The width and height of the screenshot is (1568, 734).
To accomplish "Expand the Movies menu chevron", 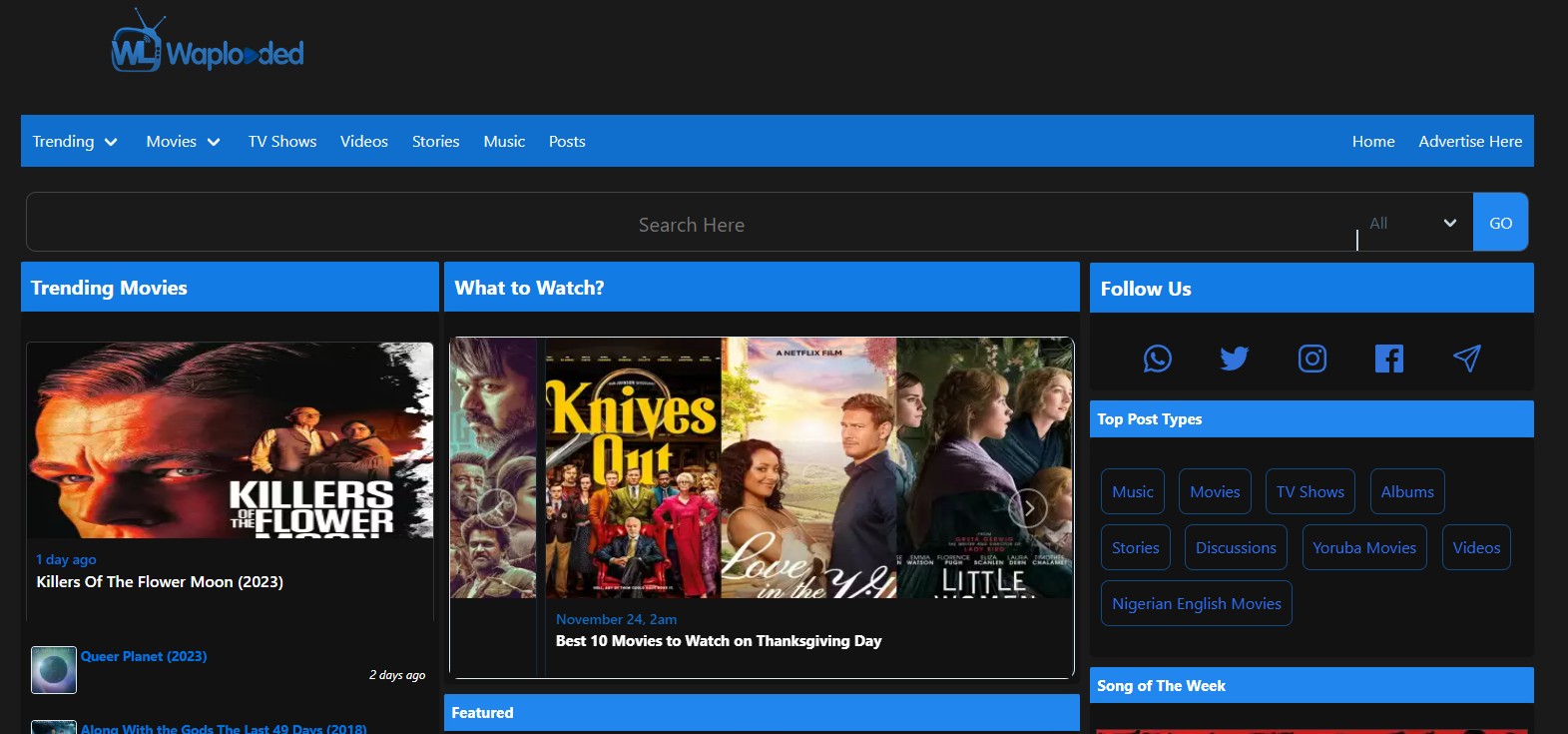I will click(x=214, y=142).
